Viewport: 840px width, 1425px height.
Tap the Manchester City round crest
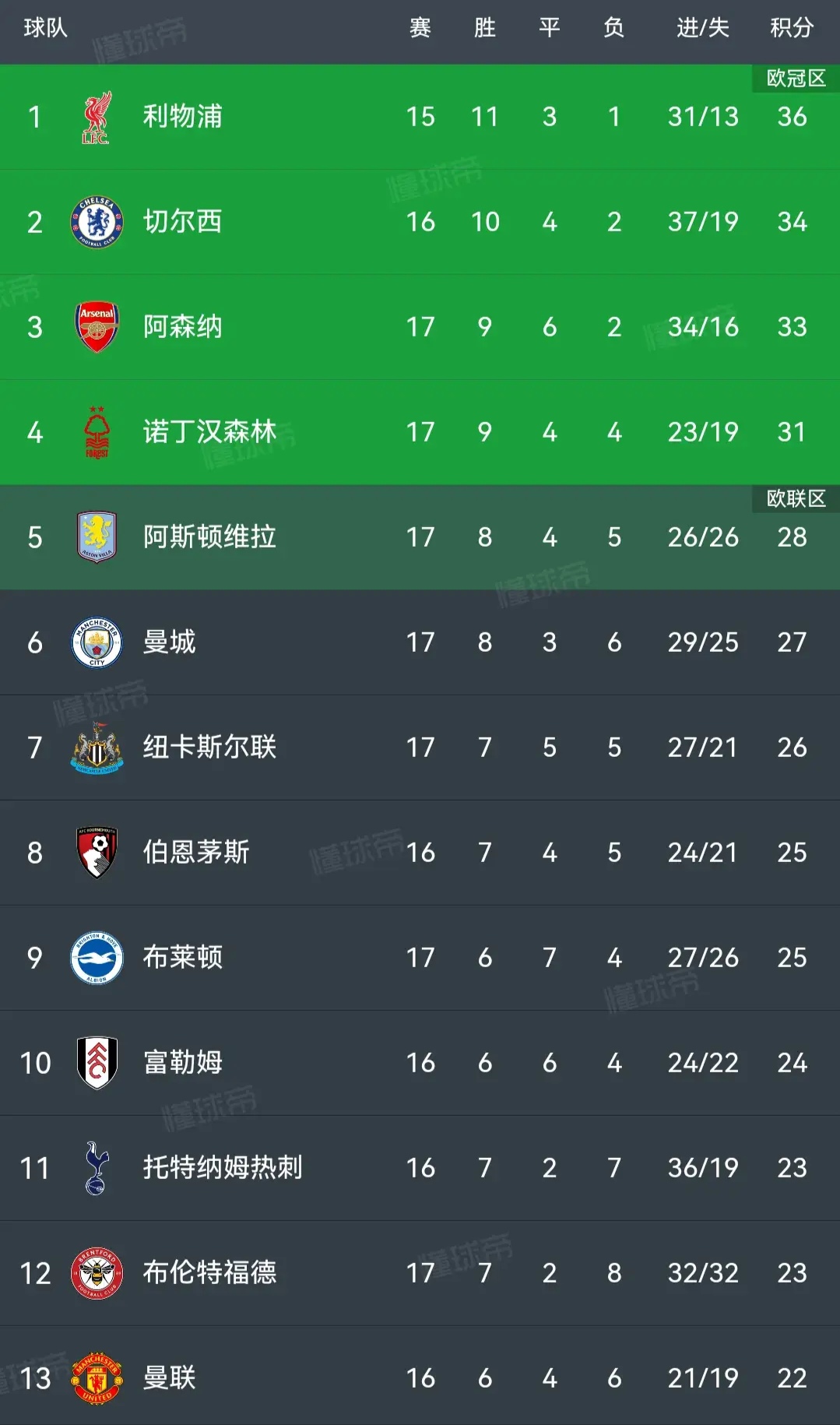coord(97,642)
